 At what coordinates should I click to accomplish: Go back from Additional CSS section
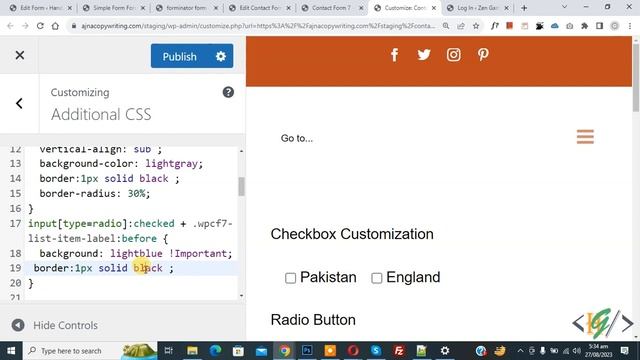pos(19,103)
